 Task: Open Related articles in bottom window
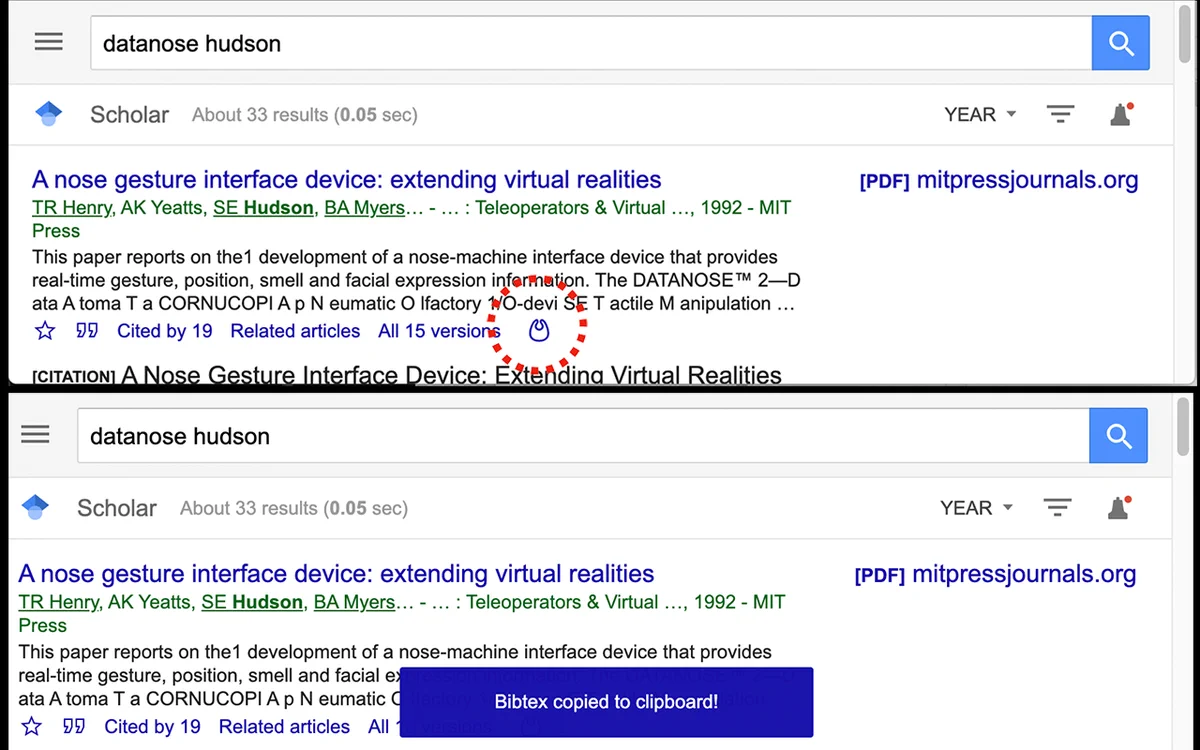[284, 726]
